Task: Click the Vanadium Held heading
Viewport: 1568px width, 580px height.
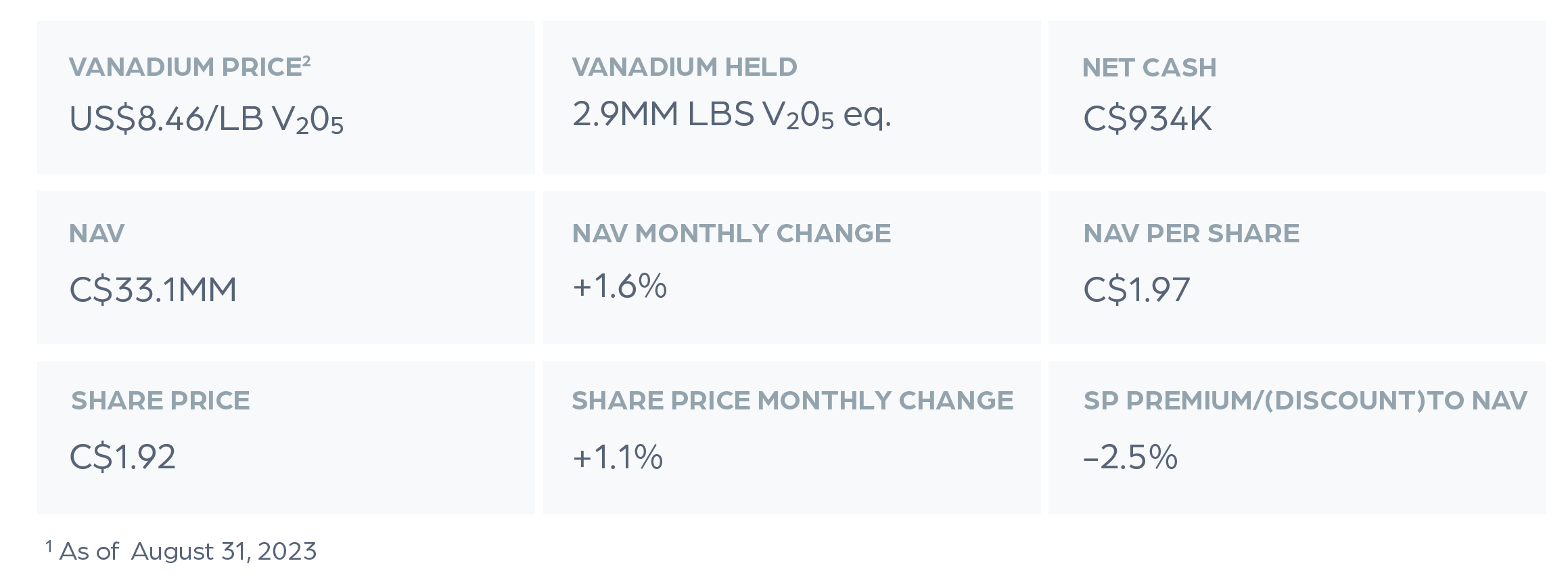Action: coord(685,67)
